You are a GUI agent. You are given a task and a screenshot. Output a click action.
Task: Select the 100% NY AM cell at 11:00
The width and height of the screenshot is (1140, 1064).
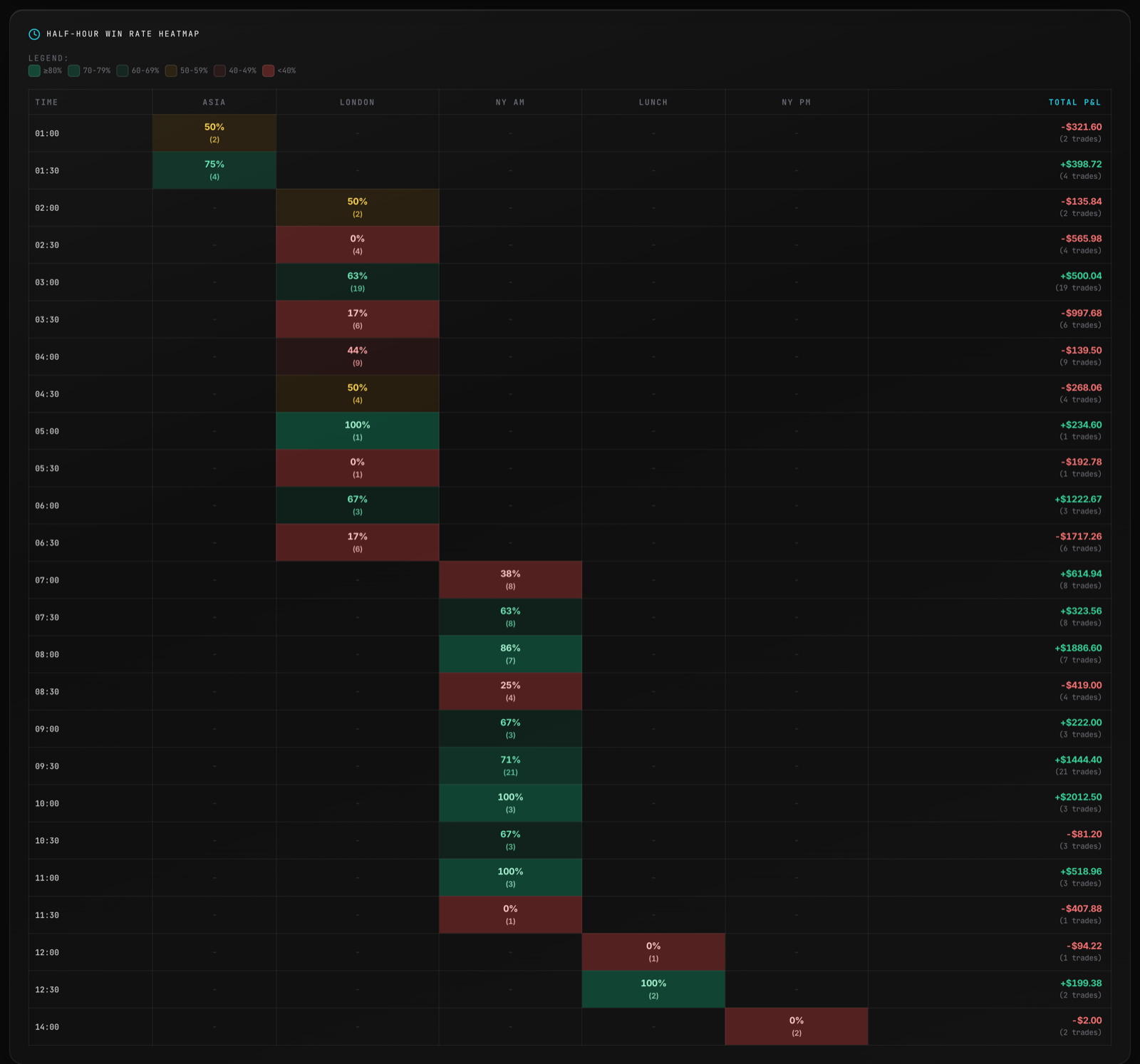click(510, 877)
